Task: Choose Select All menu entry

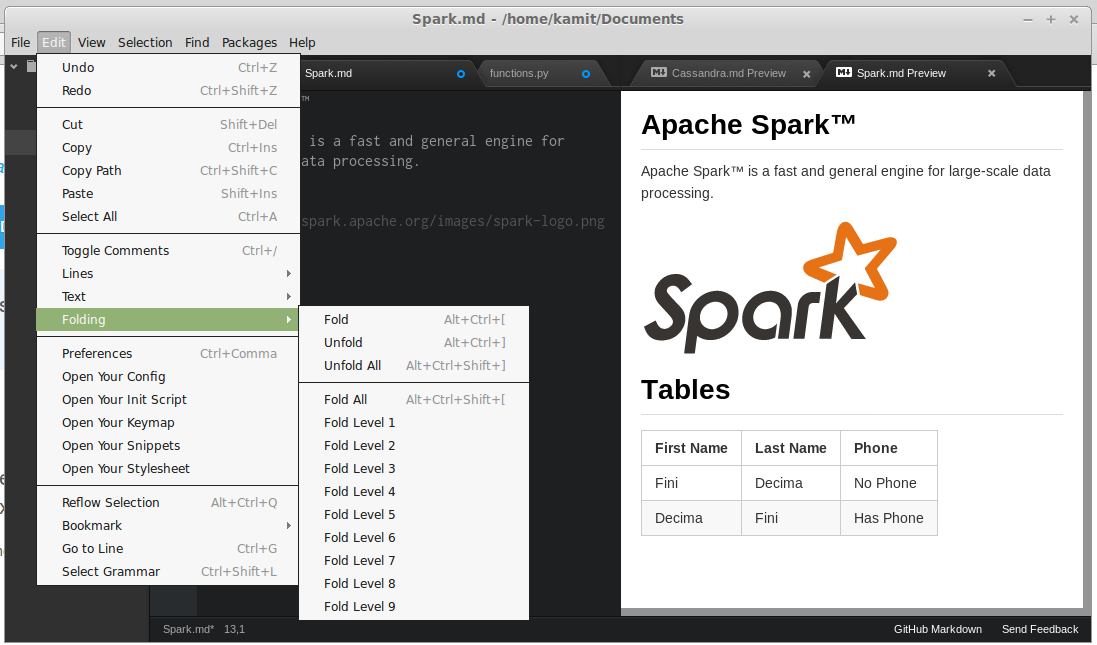Action: point(168,217)
